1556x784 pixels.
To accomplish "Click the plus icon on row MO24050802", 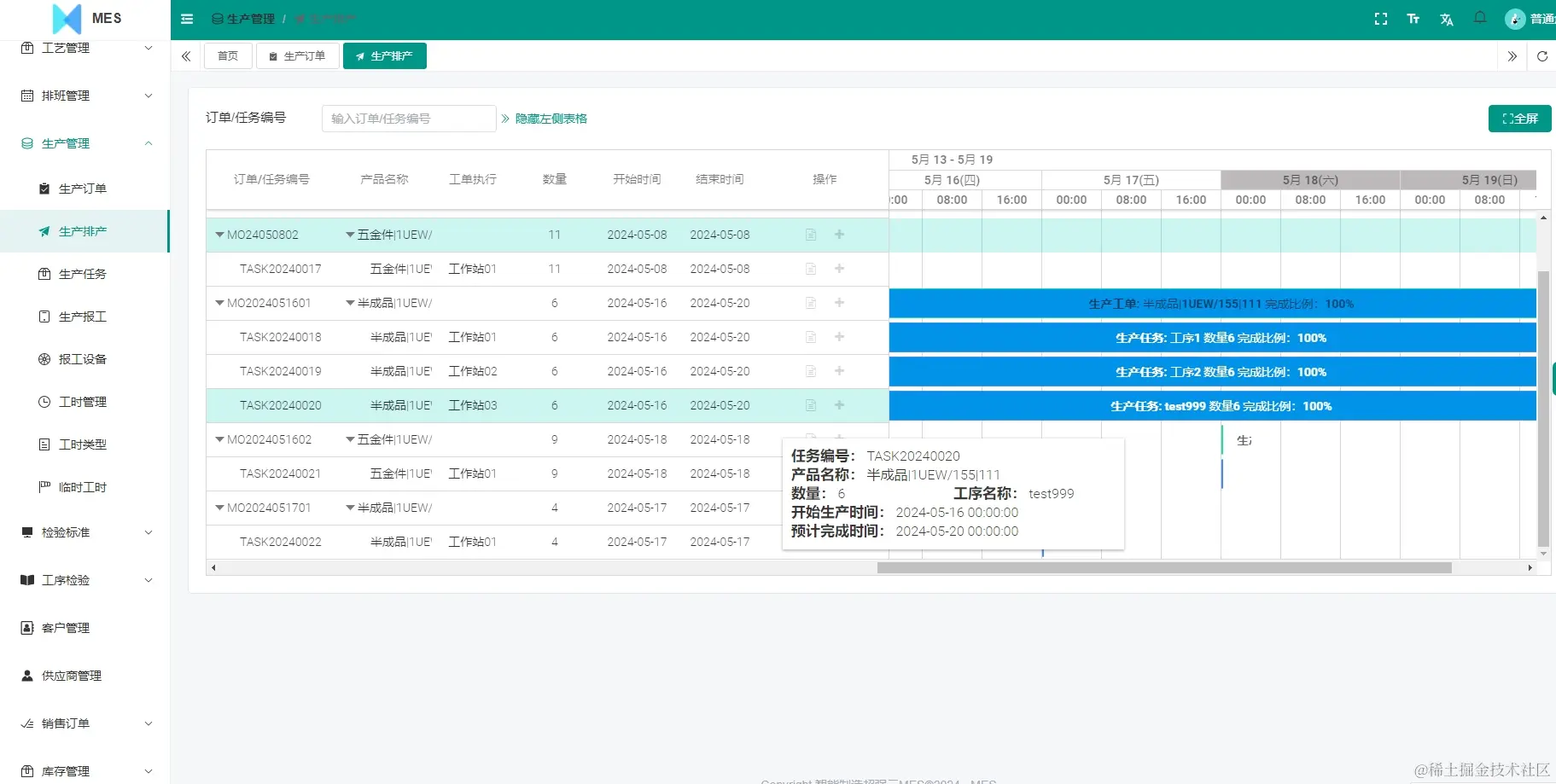I will tap(839, 234).
